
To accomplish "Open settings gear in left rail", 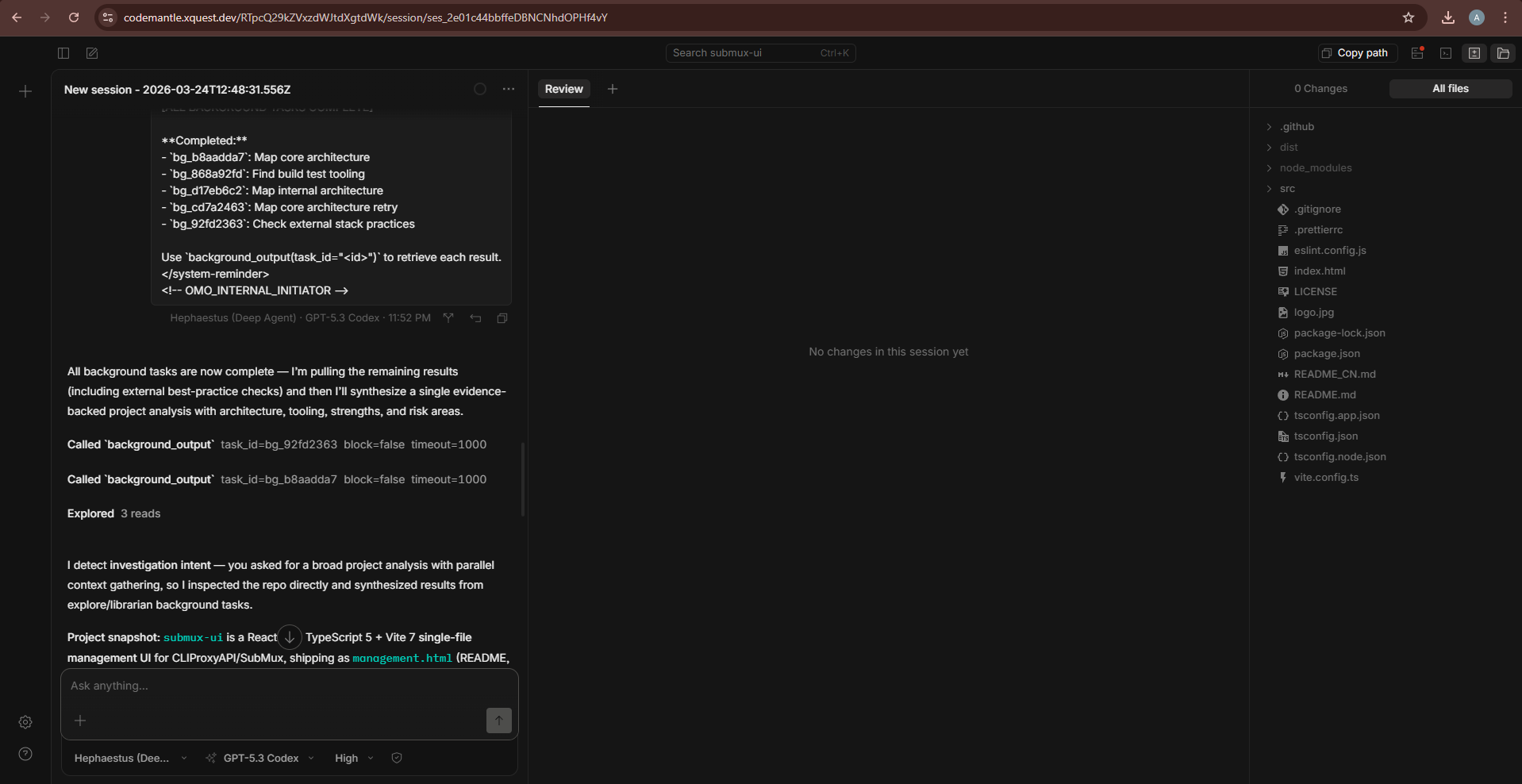I will (x=25, y=722).
